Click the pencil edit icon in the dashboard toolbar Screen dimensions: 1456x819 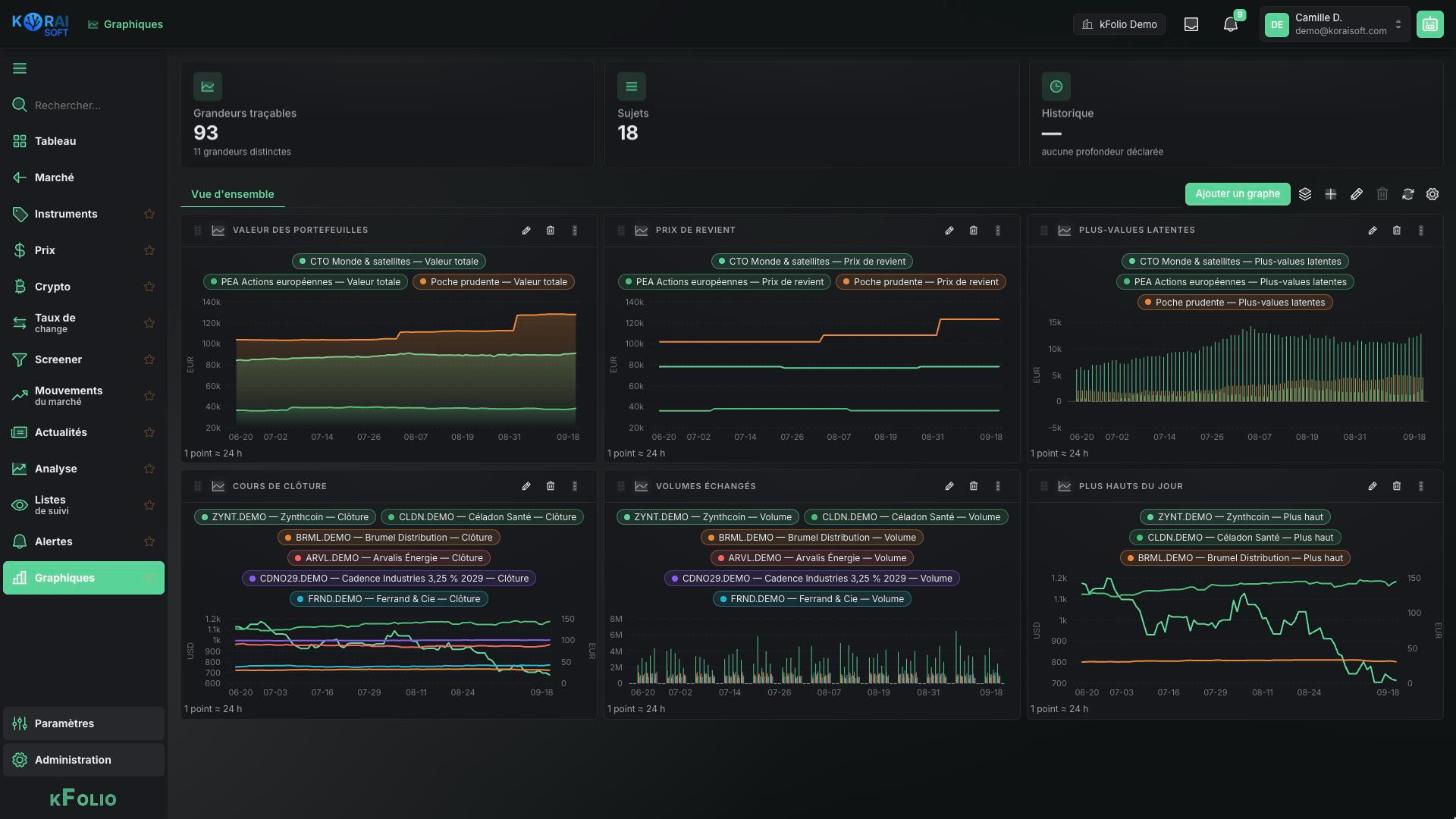(x=1356, y=194)
